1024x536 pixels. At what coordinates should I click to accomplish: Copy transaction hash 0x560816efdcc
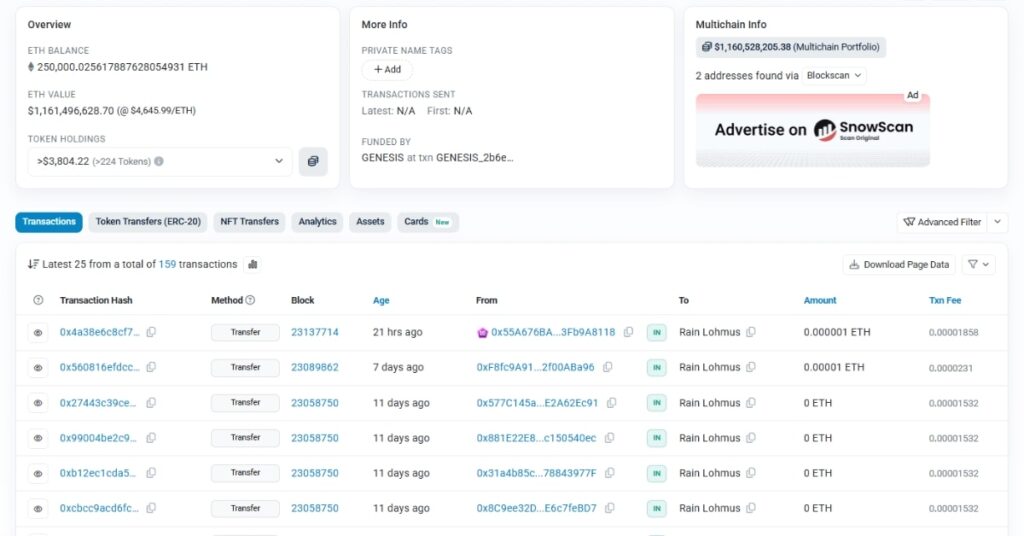[x=151, y=368]
